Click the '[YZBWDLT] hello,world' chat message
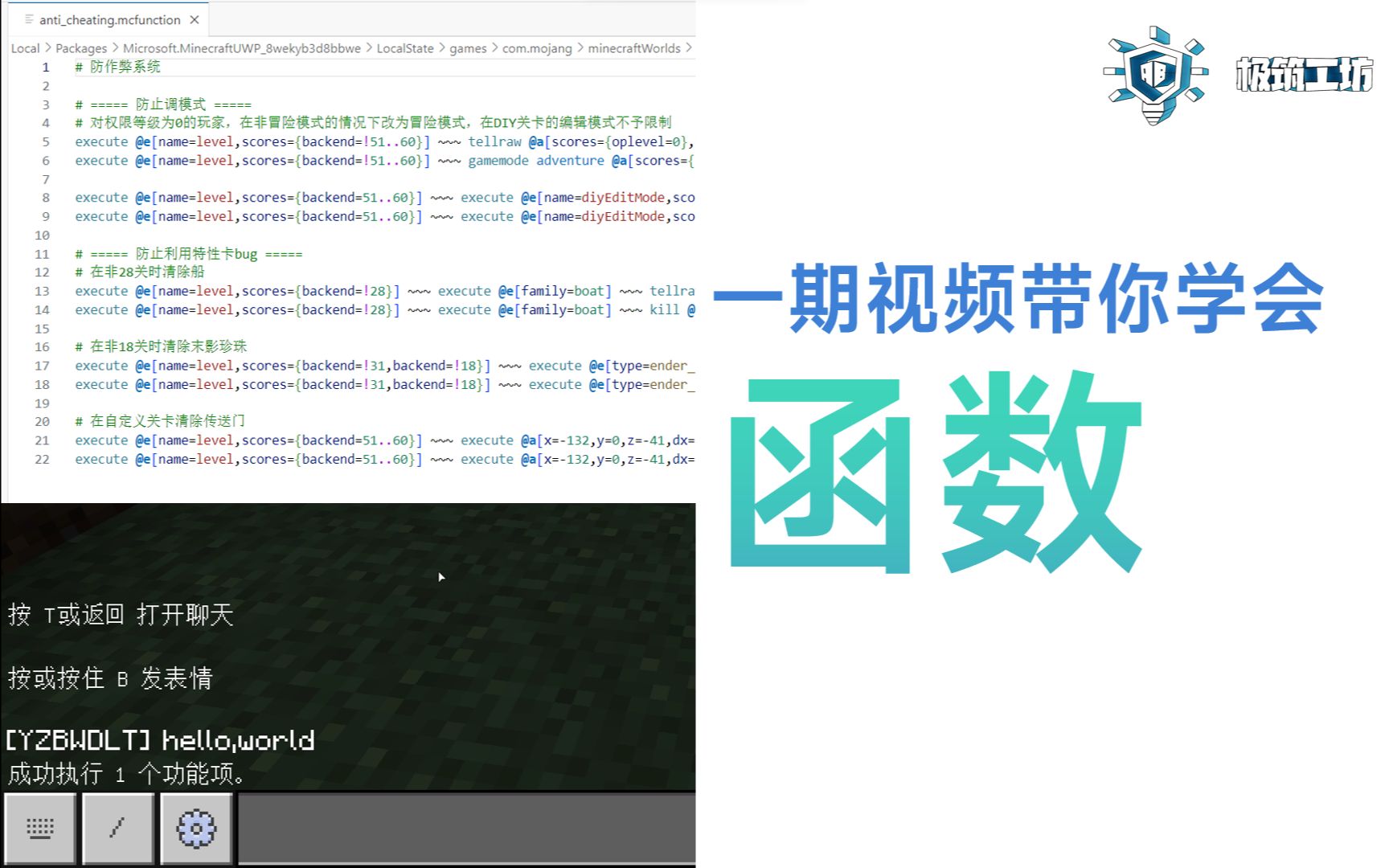 pos(160,740)
